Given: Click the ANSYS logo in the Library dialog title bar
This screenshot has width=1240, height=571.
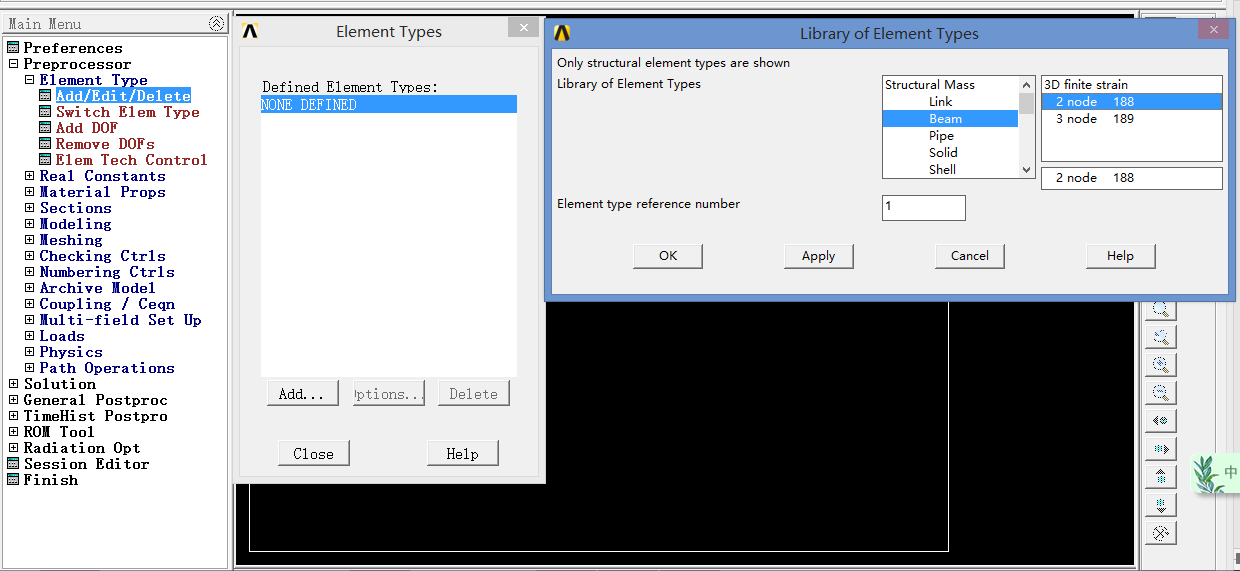Looking at the screenshot, I should click(x=562, y=33).
